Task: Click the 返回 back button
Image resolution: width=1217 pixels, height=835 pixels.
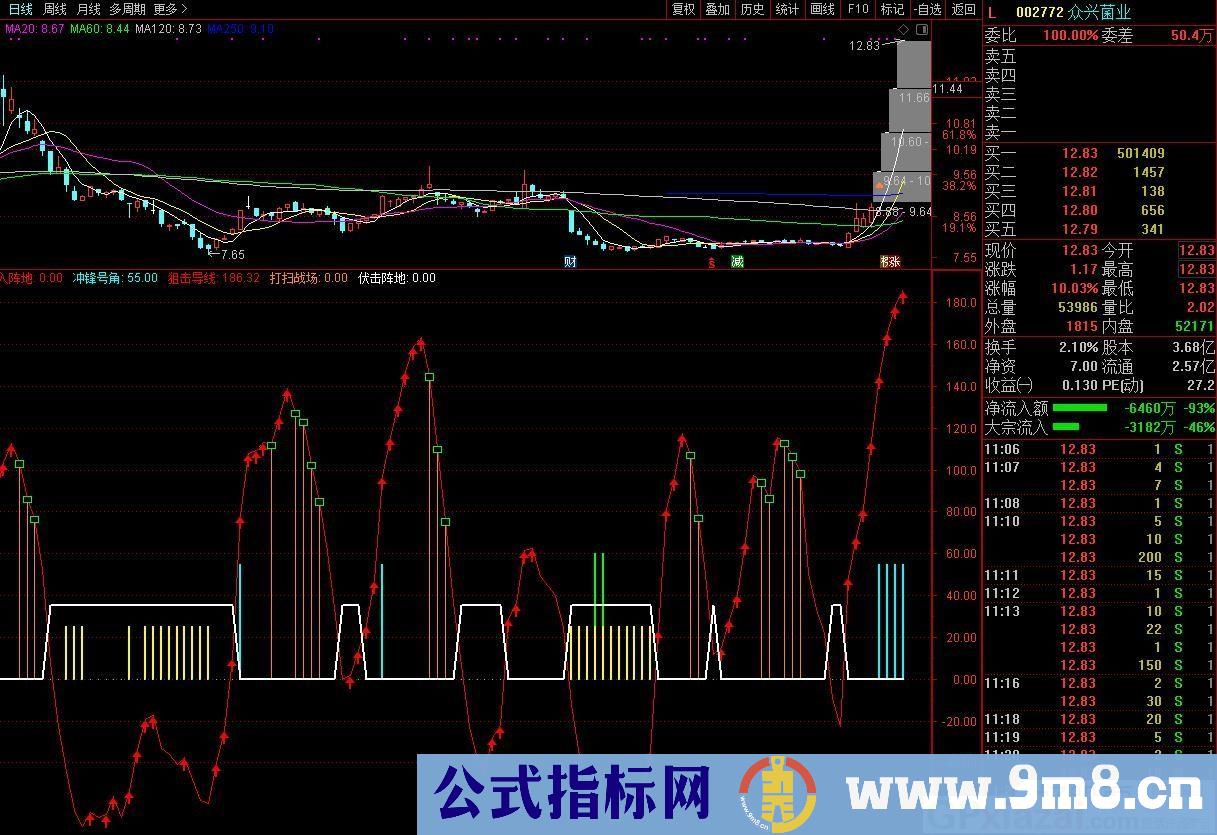Action: click(963, 9)
